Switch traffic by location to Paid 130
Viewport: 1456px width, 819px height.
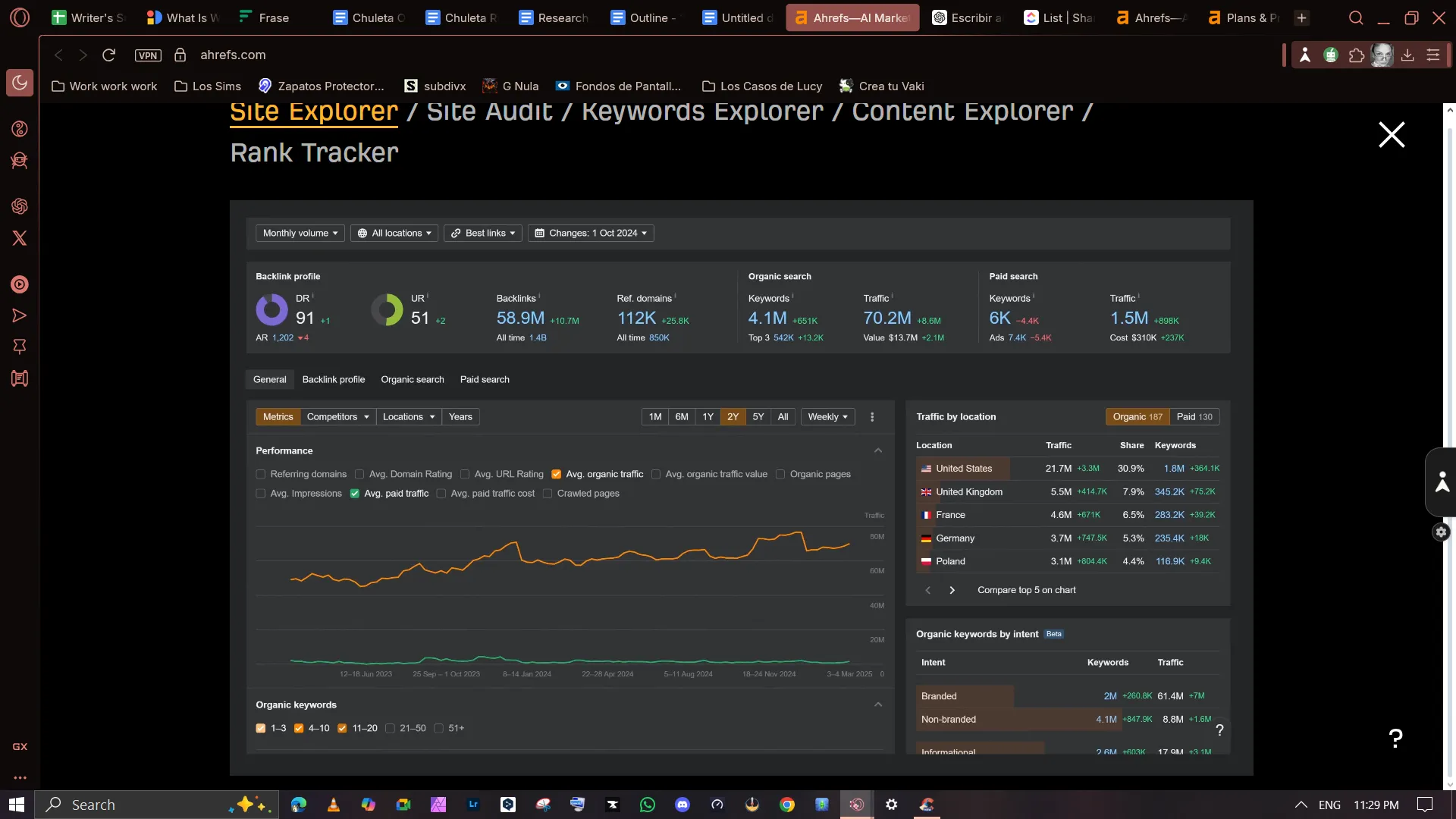click(x=1194, y=417)
